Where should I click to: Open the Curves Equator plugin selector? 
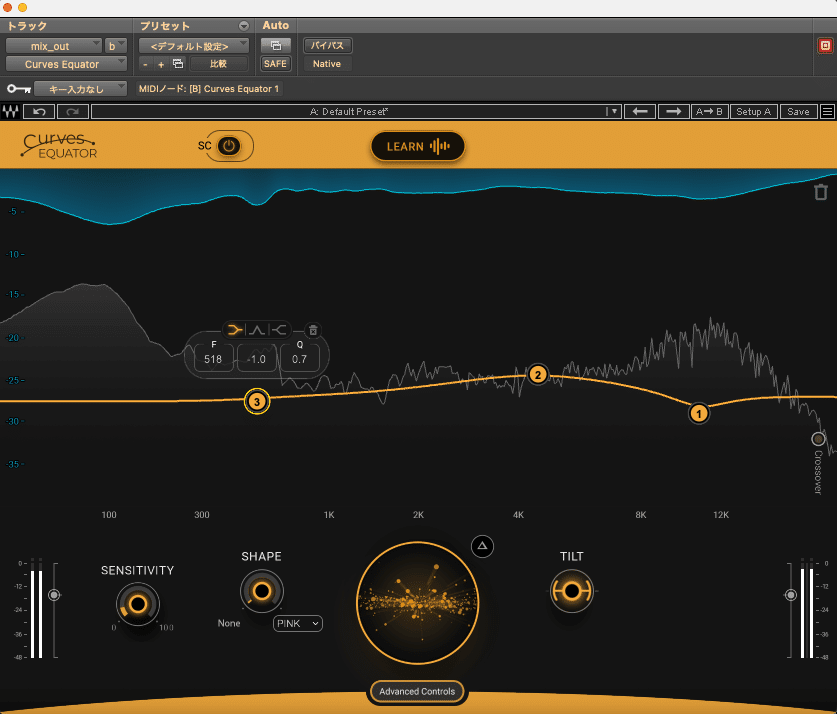pos(66,64)
